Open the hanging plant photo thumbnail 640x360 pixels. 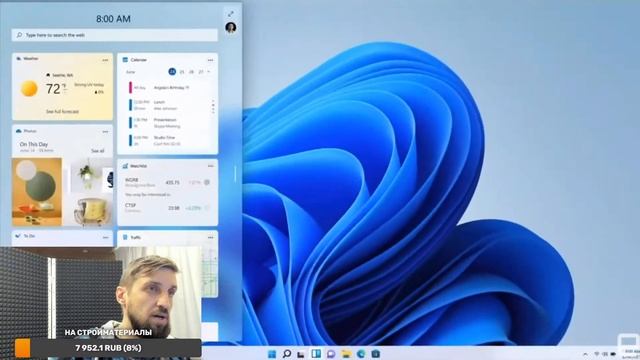click(x=87, y=176)
